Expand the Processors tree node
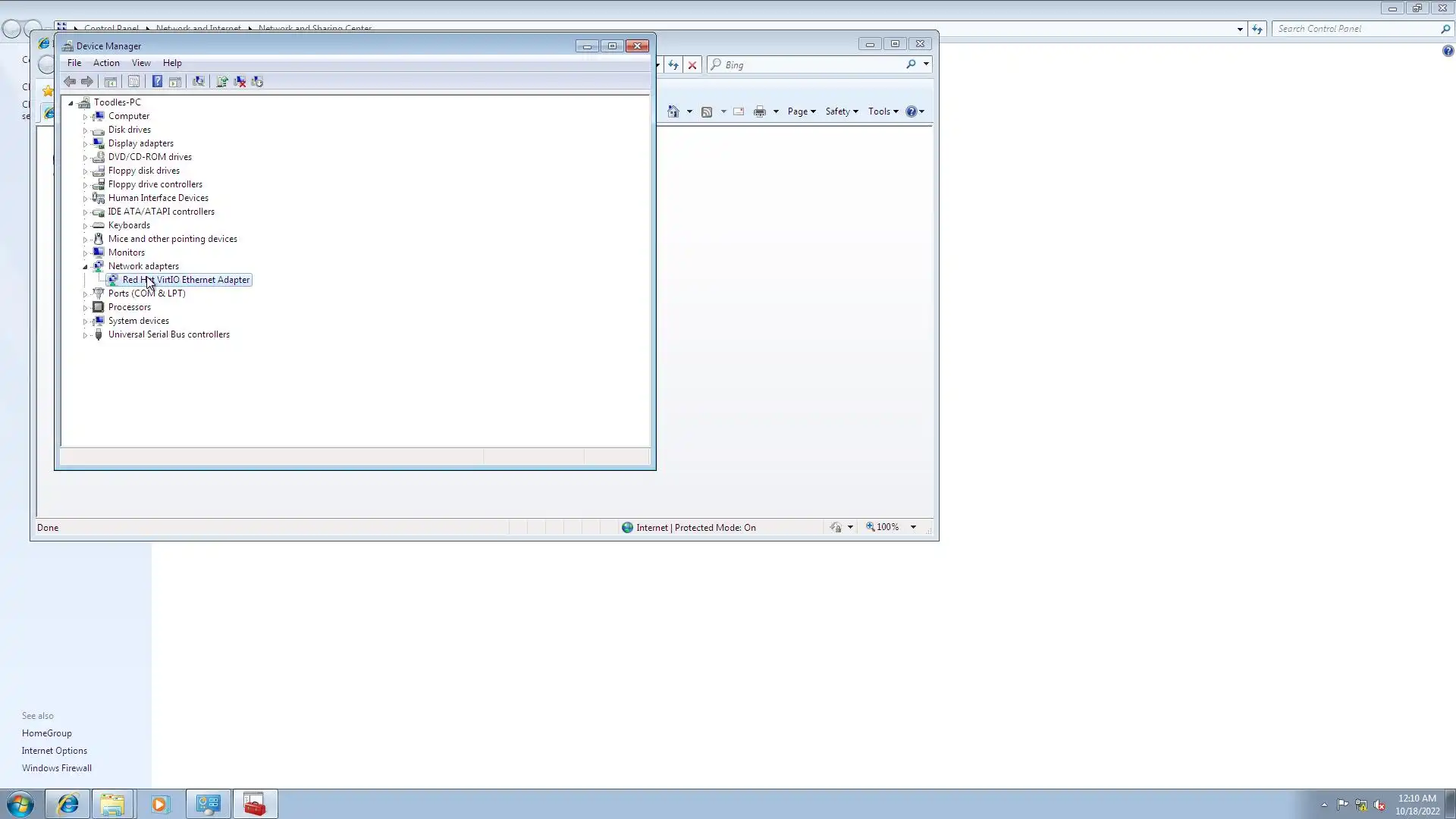Viewport: 1456px width, 819px height. 85,308
